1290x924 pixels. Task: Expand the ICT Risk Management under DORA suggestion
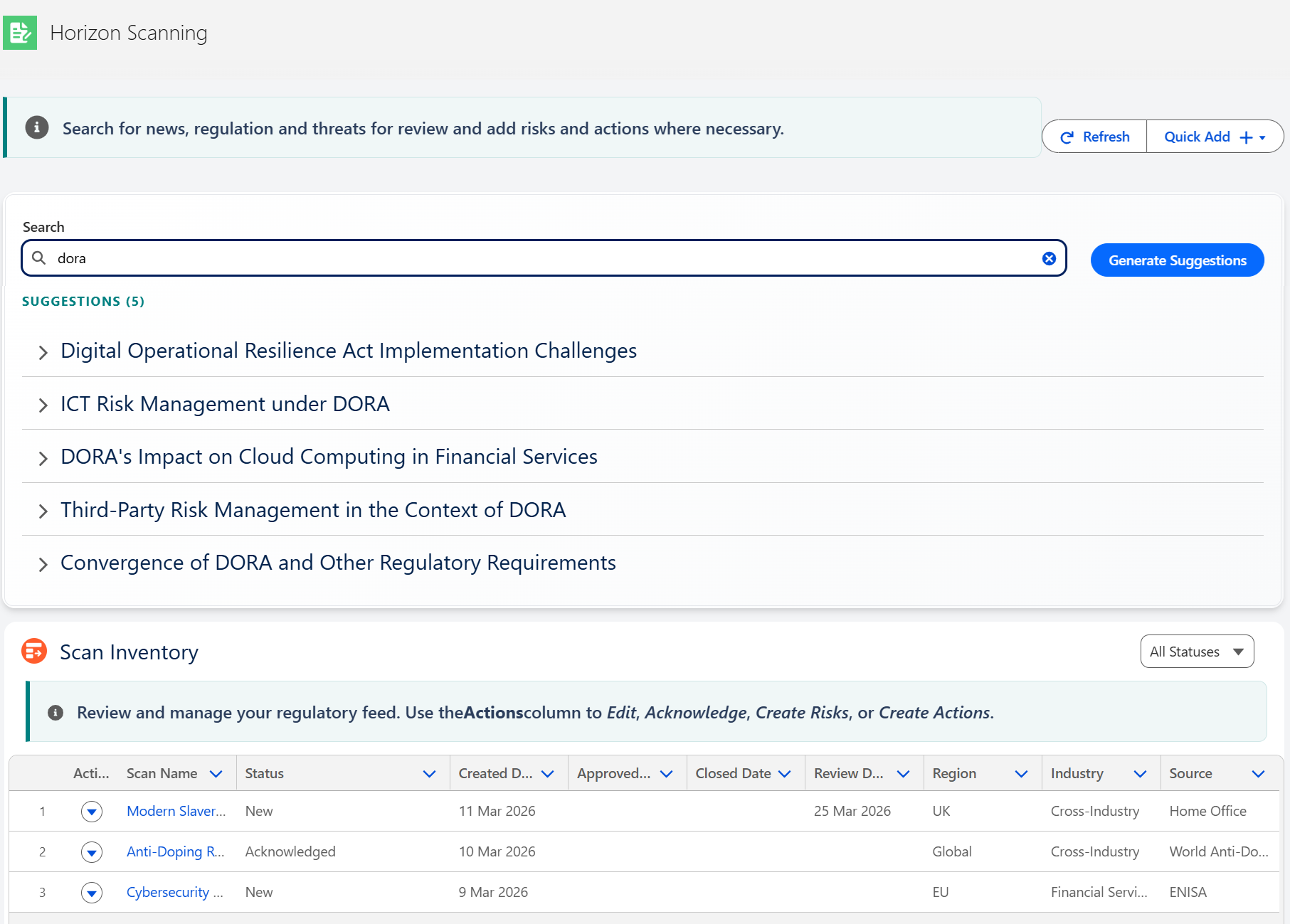pyautogui.click(x=43, y=405)
